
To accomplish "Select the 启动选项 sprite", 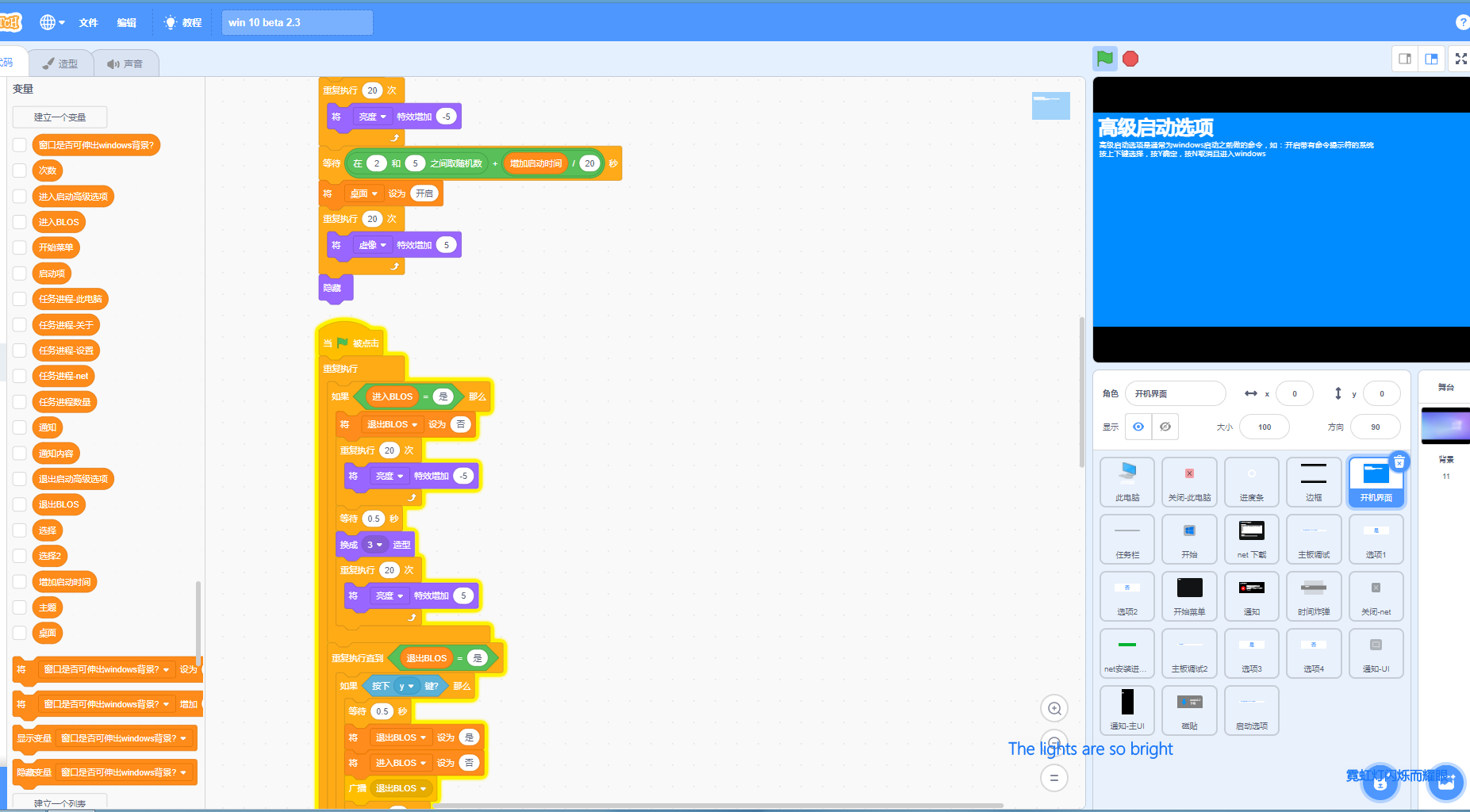I will tap(1251, 710).
